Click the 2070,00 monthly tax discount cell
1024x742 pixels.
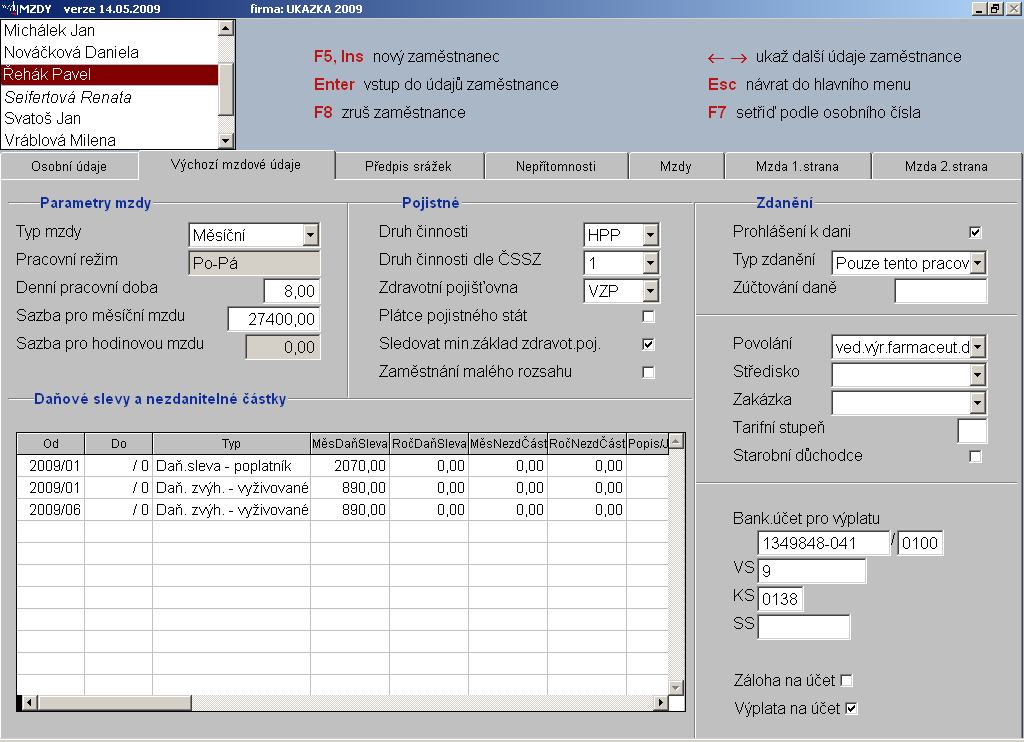pos(350,466)
